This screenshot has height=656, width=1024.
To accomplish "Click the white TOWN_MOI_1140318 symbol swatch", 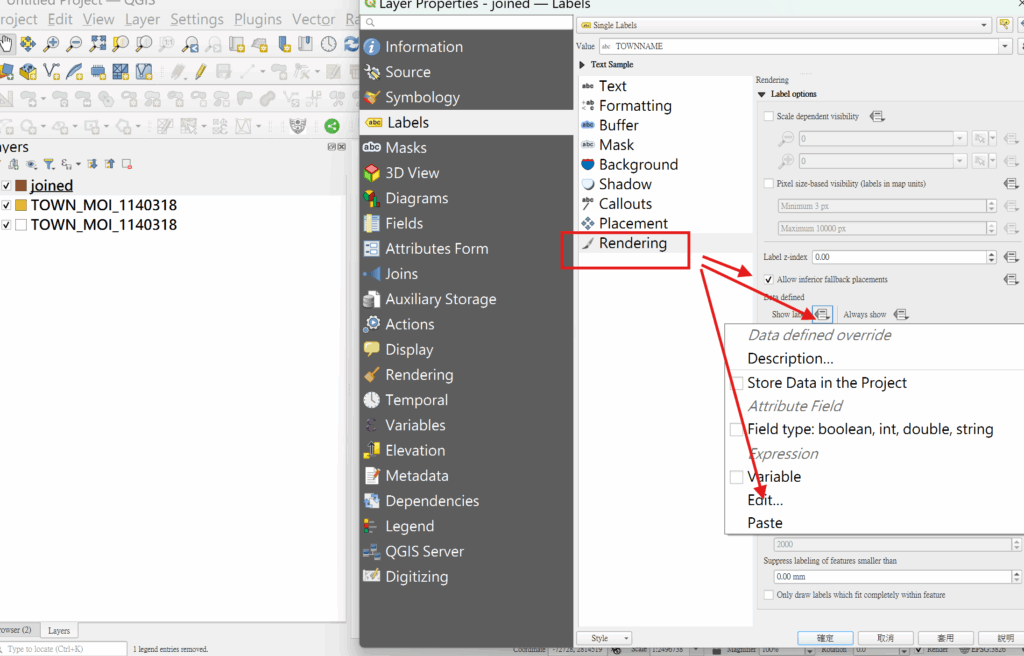I will 21,225.
